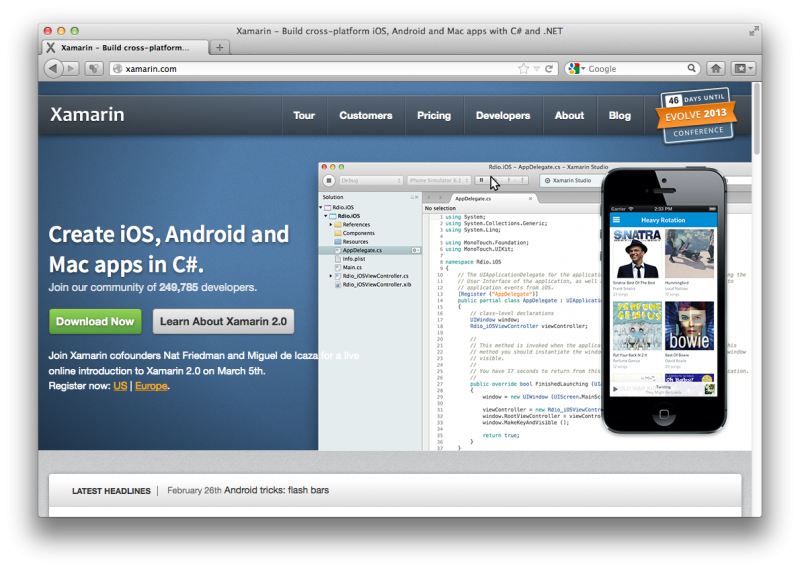Click the iPhone home button

[664, 414]
